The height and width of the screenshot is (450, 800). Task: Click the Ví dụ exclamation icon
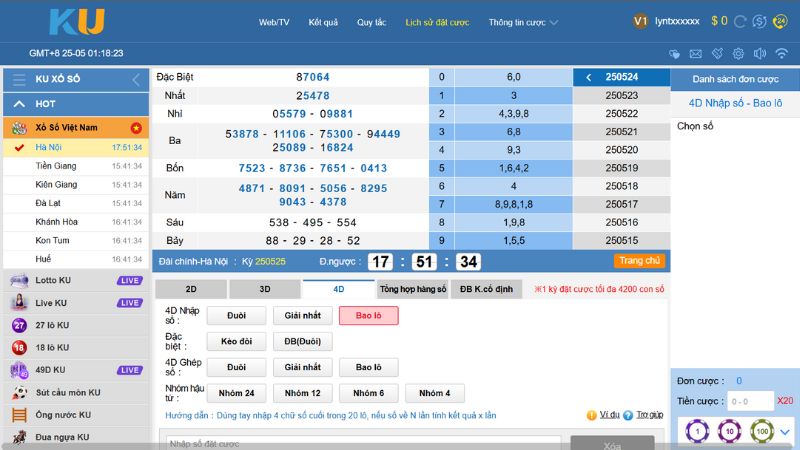(592, 415)
